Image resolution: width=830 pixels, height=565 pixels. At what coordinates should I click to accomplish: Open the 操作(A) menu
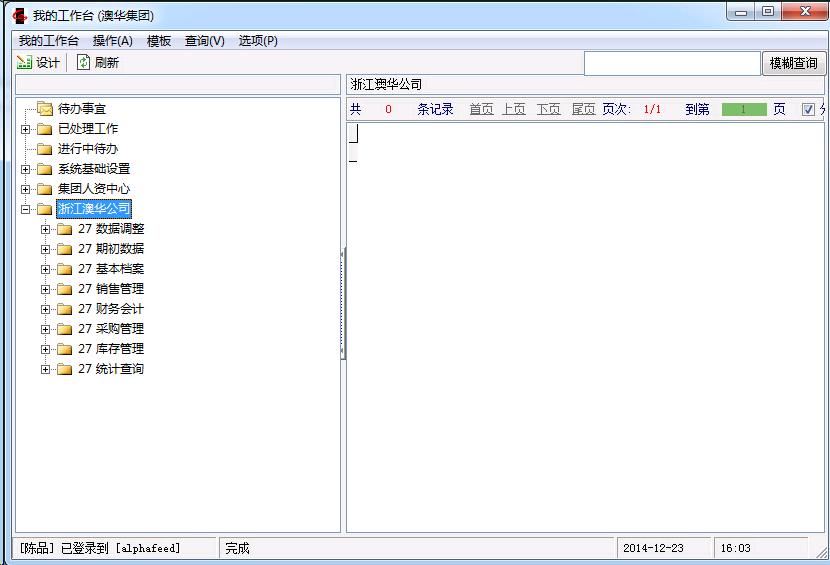pos(112,41)
